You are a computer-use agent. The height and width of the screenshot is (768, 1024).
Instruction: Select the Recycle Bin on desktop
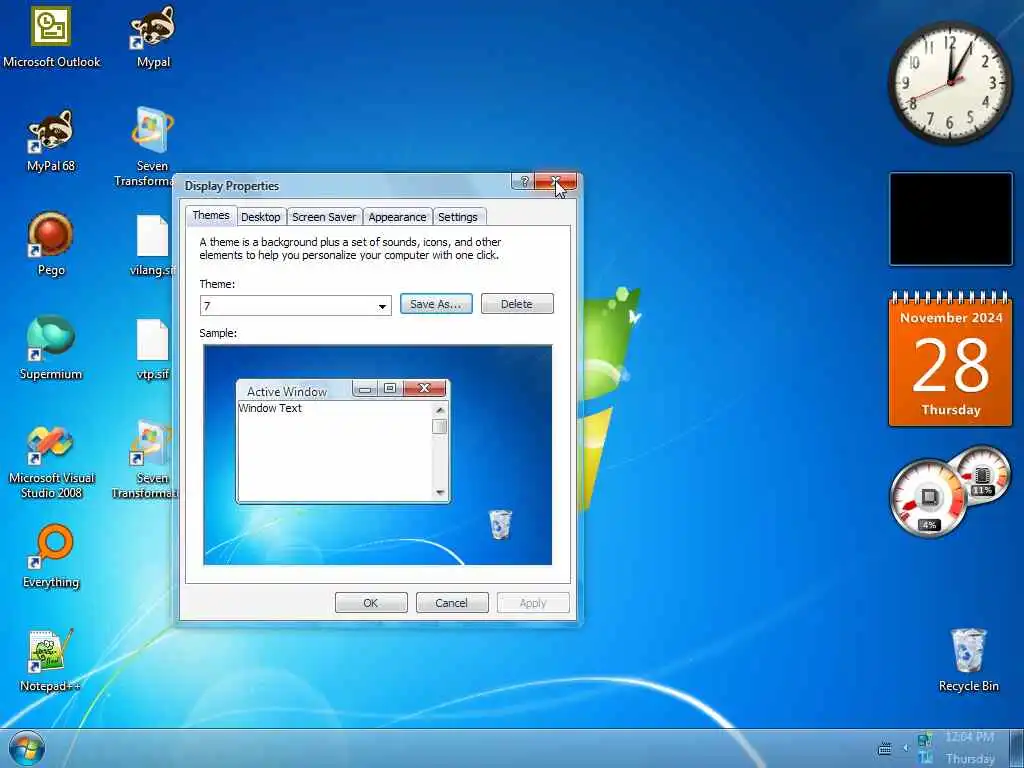pyautogui.click(x=968, y=660)
